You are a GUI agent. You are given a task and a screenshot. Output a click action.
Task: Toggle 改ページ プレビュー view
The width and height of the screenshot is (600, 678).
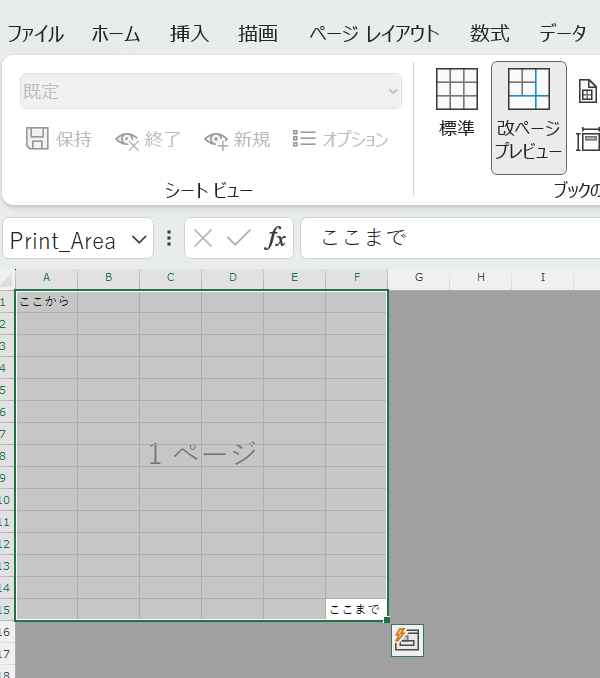(x=528, y=116)
